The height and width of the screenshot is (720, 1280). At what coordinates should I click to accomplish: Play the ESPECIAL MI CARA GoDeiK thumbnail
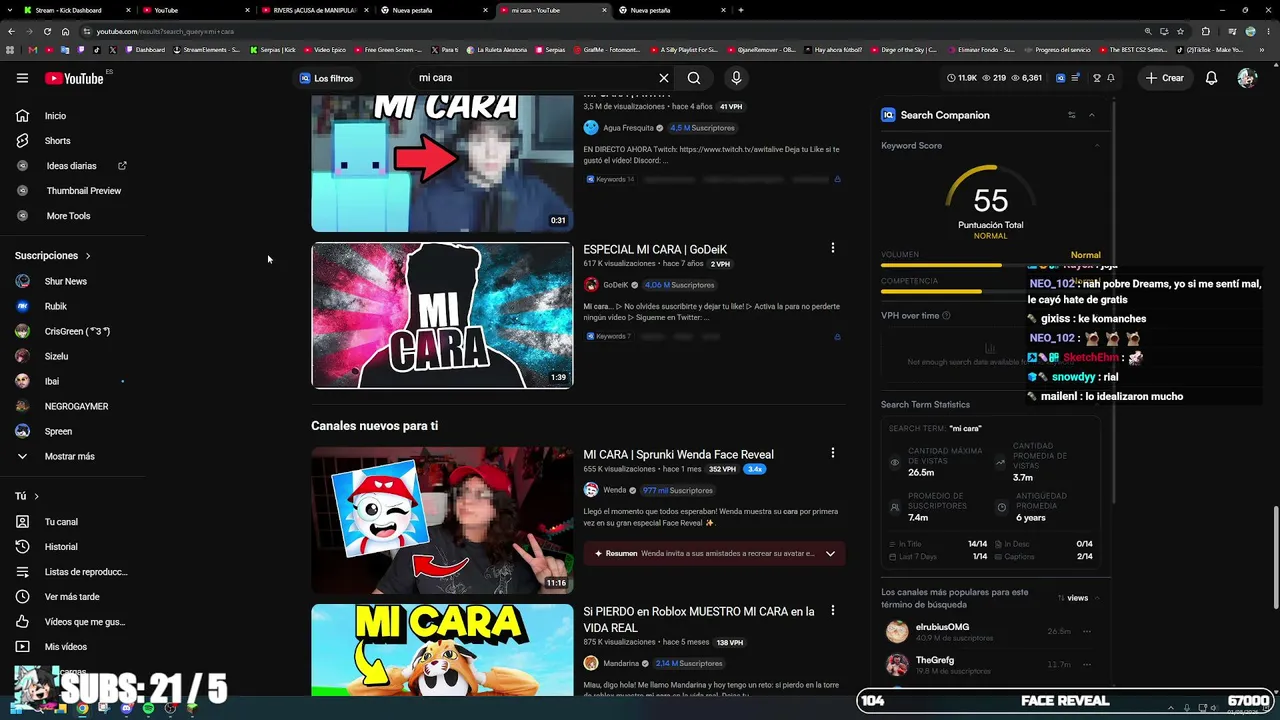point(442,315)
